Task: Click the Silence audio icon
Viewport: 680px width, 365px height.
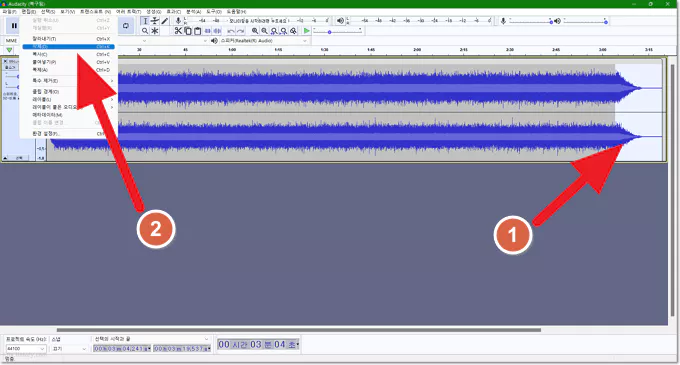Action: (x=217, y=31)
